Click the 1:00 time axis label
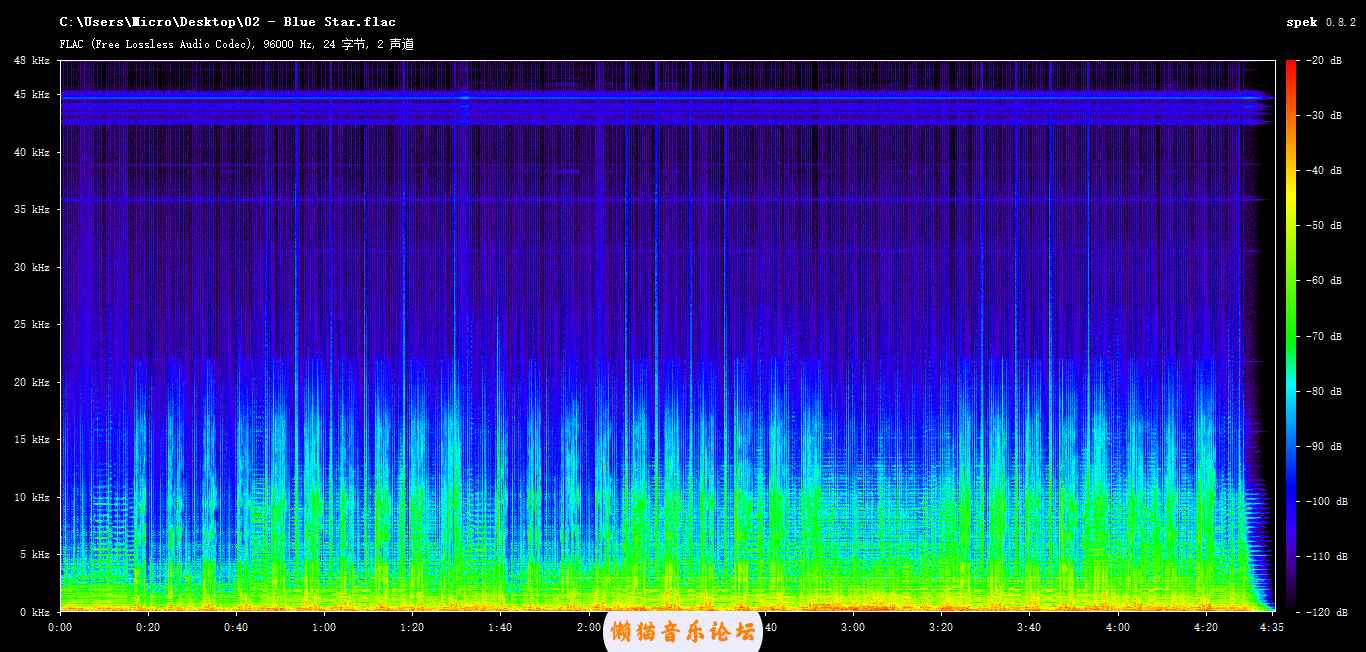 click(324, 627)
